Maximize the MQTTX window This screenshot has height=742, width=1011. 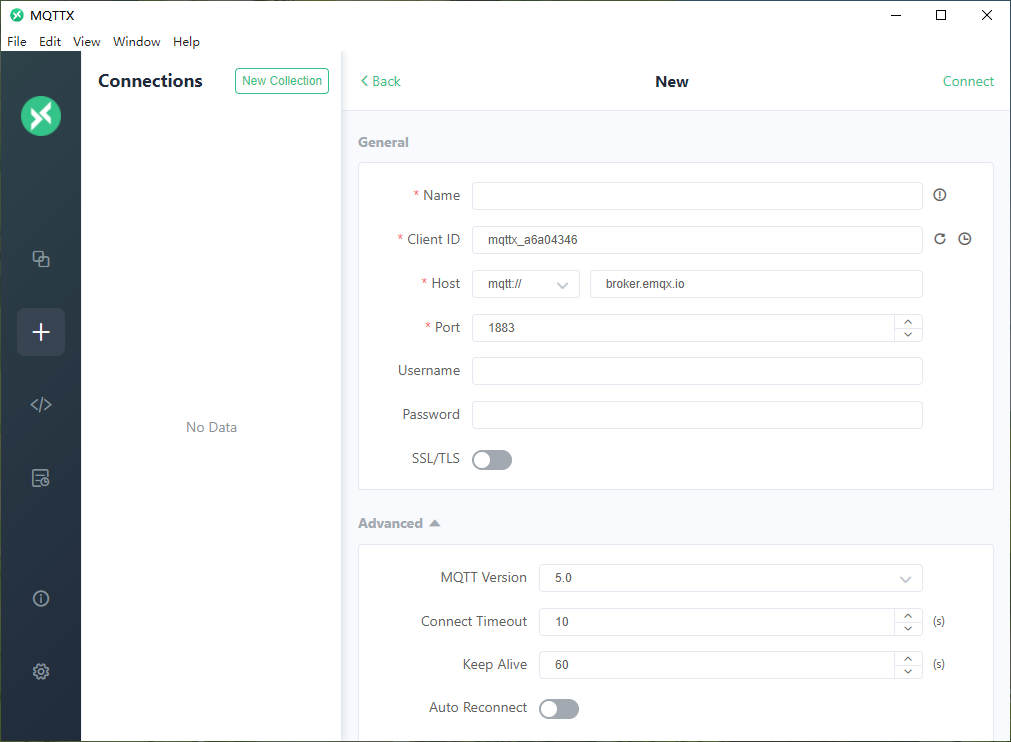pyautogui.click(x=941, y=15)
